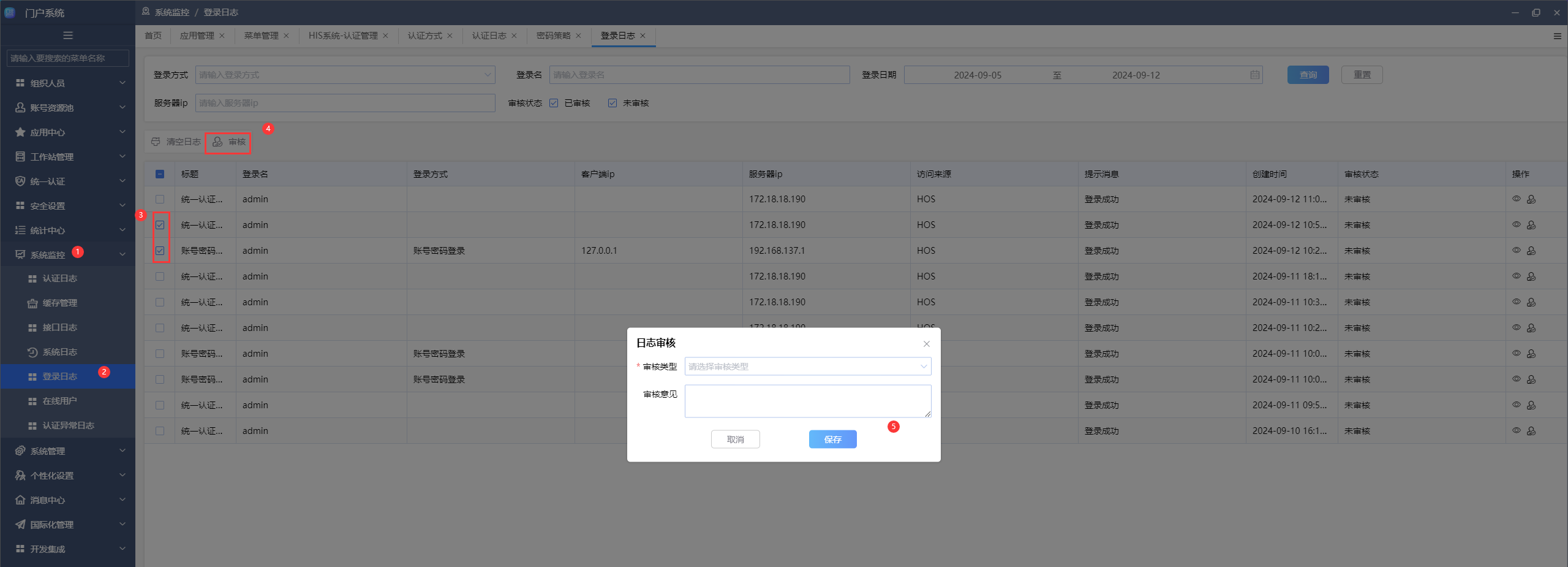
Task: Close the 菜单管理 tab
Action: (x=286, y=36)
